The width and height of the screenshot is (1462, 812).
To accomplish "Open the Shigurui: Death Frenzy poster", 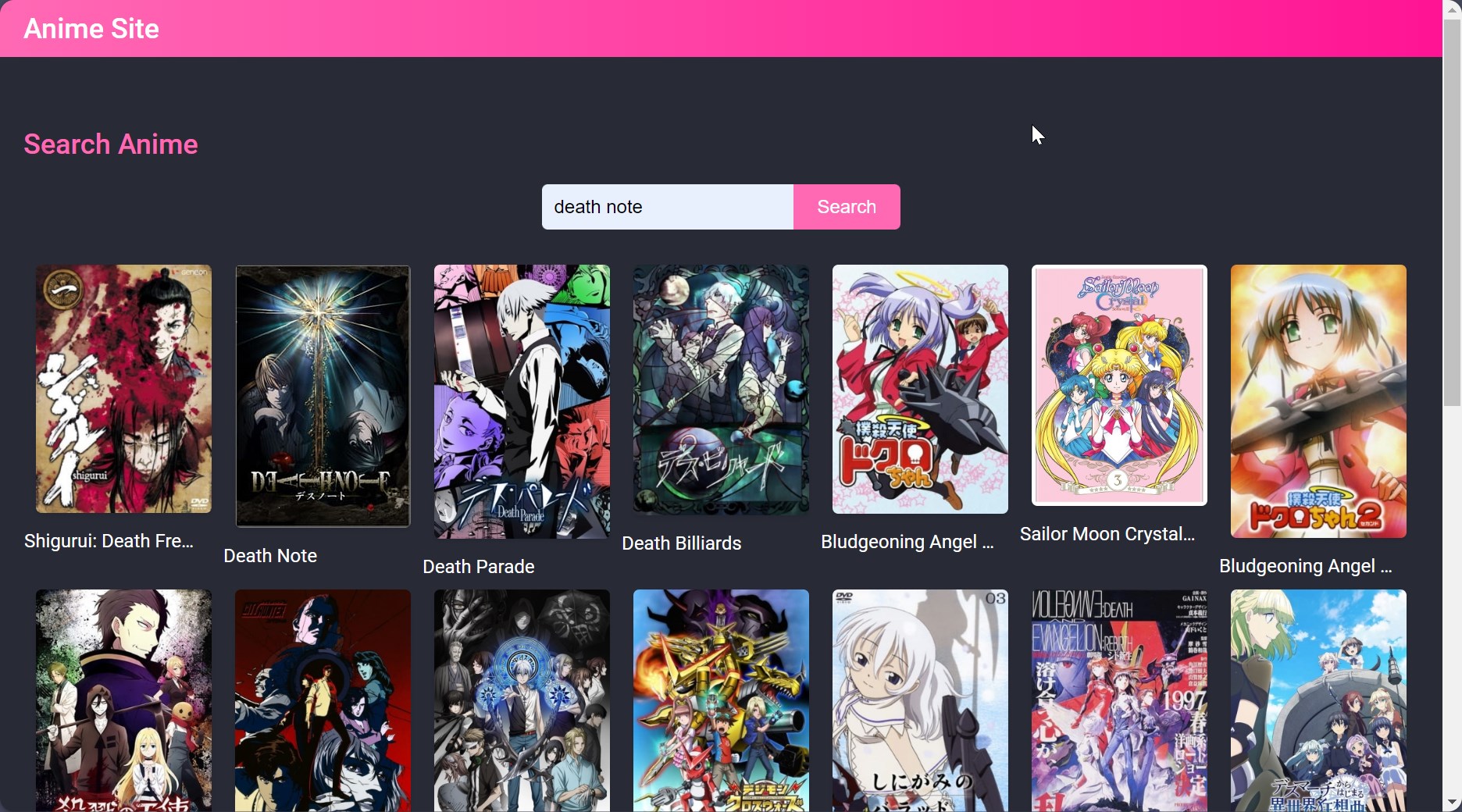I will point(123,389).
